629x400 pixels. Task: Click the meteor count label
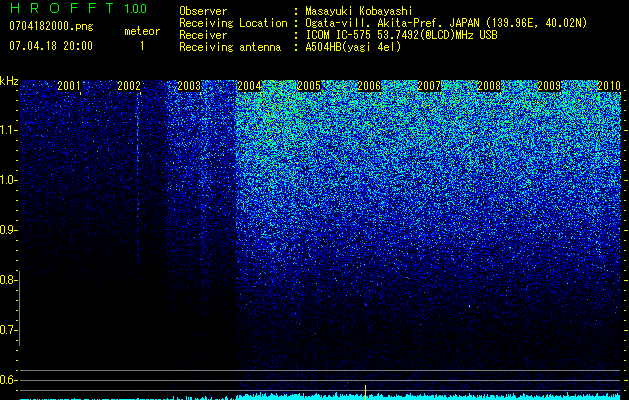pos(142,31)
